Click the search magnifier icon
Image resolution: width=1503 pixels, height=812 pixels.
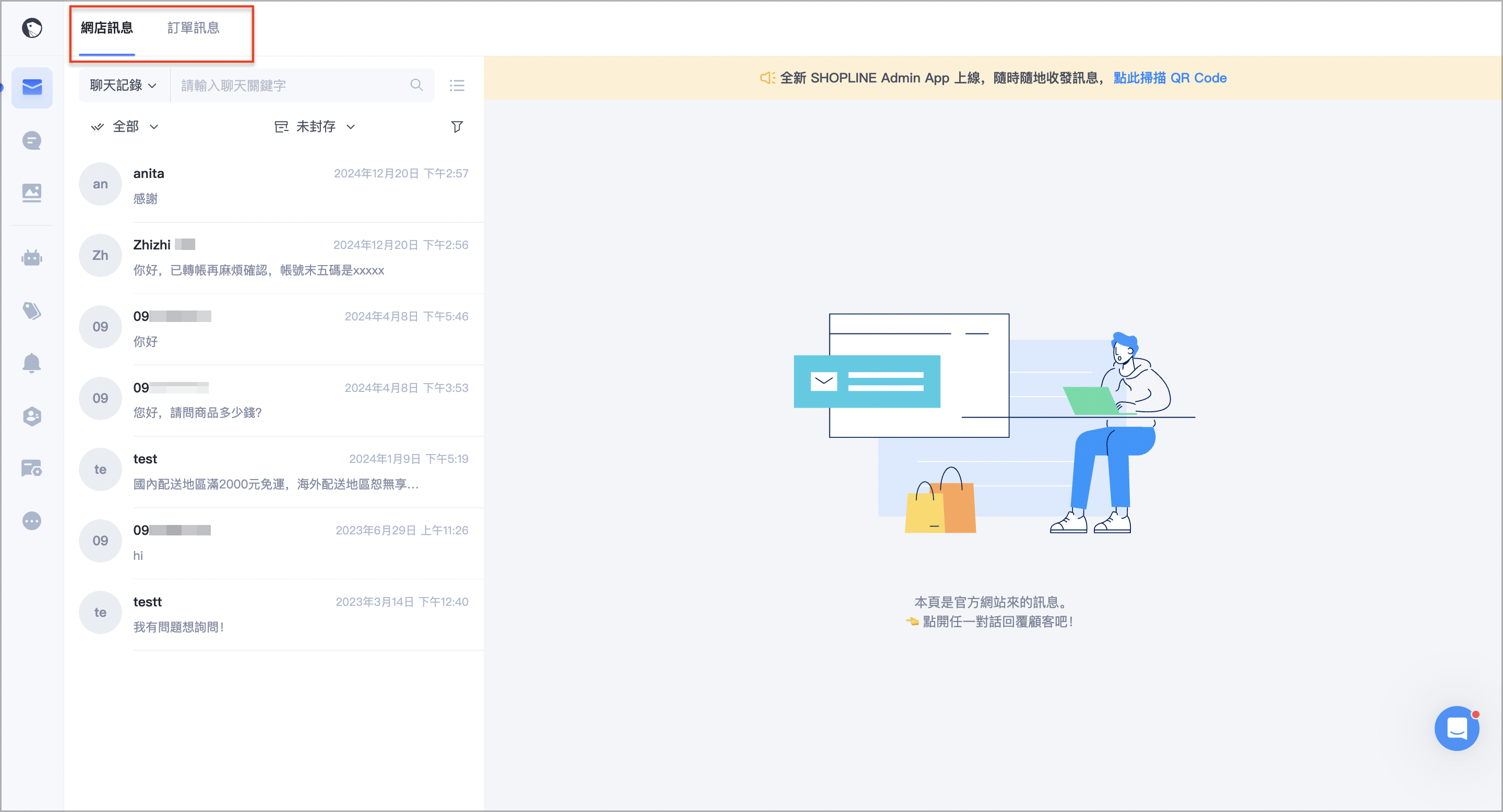(x=416, y=85)
